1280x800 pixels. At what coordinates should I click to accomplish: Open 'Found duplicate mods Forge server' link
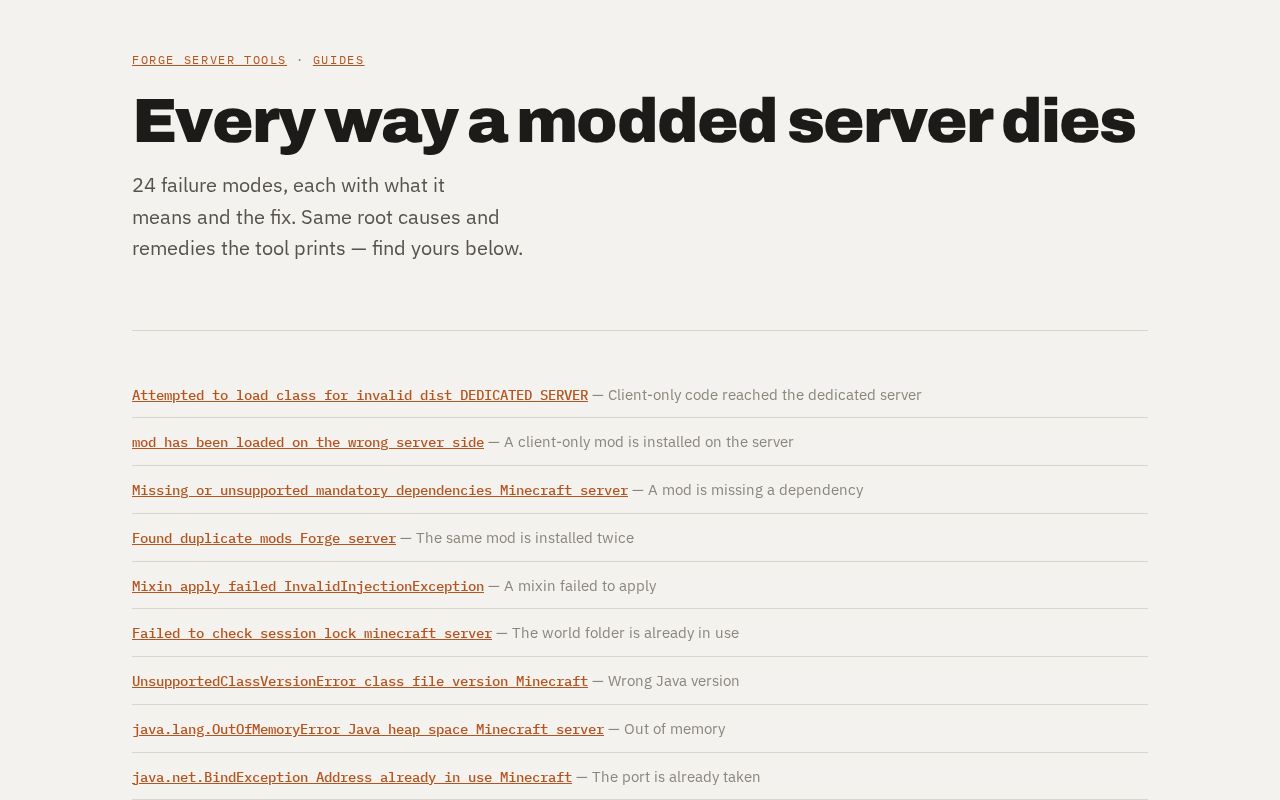click(264, 538)
